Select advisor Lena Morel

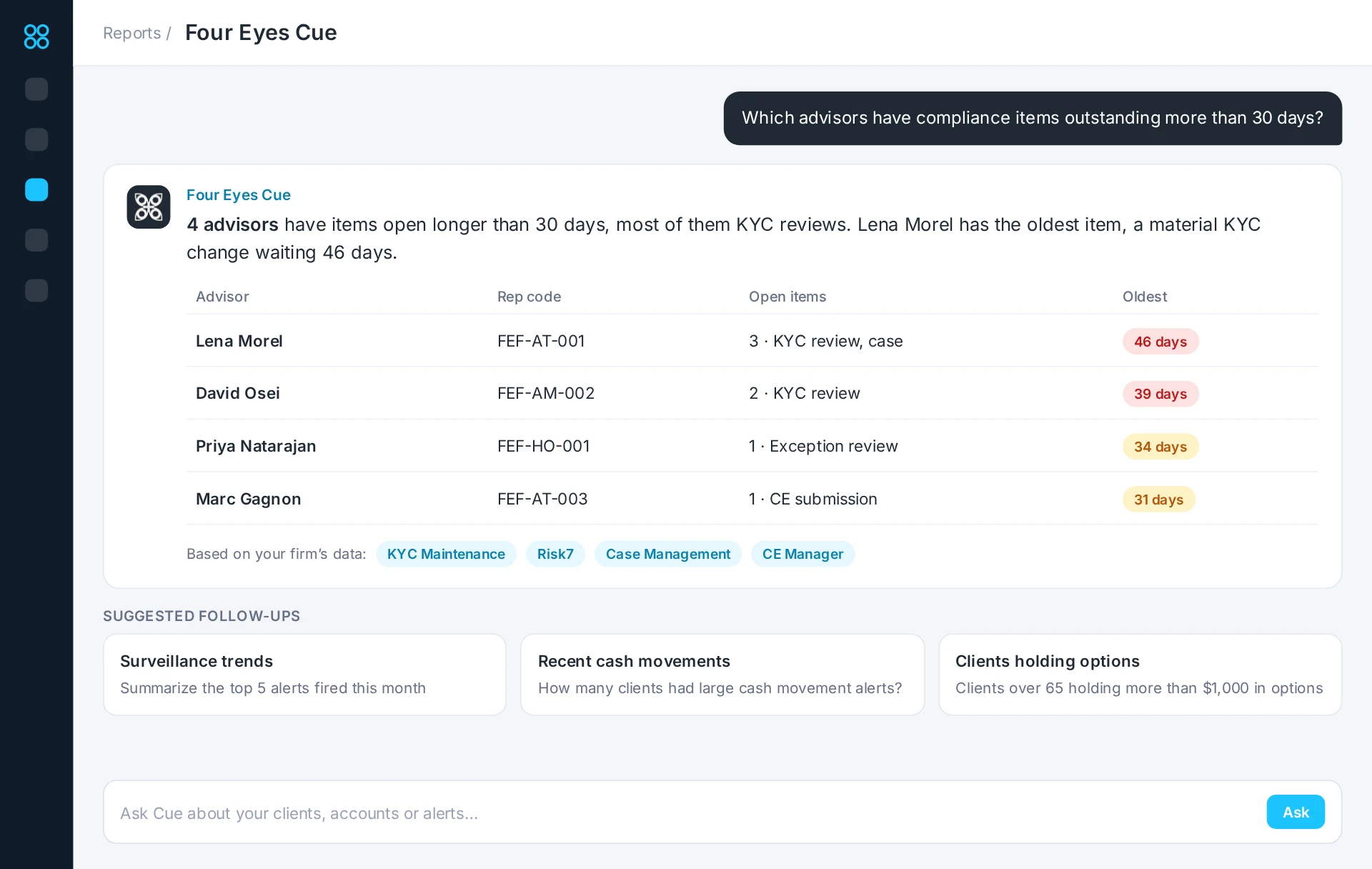(x=239, y=341)
